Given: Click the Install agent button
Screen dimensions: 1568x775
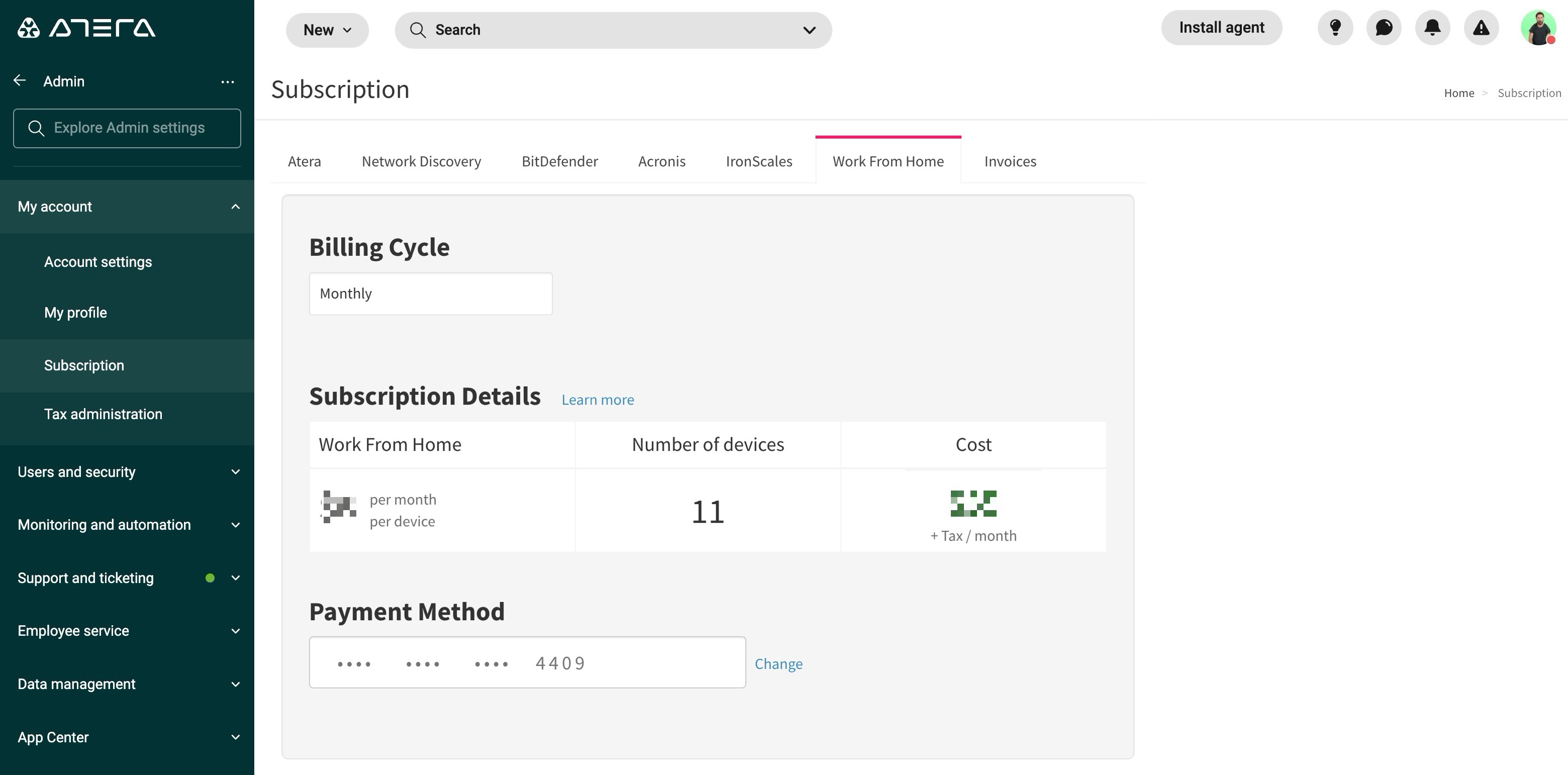Looking at the screenshot, I should [x=1221, y=27].
